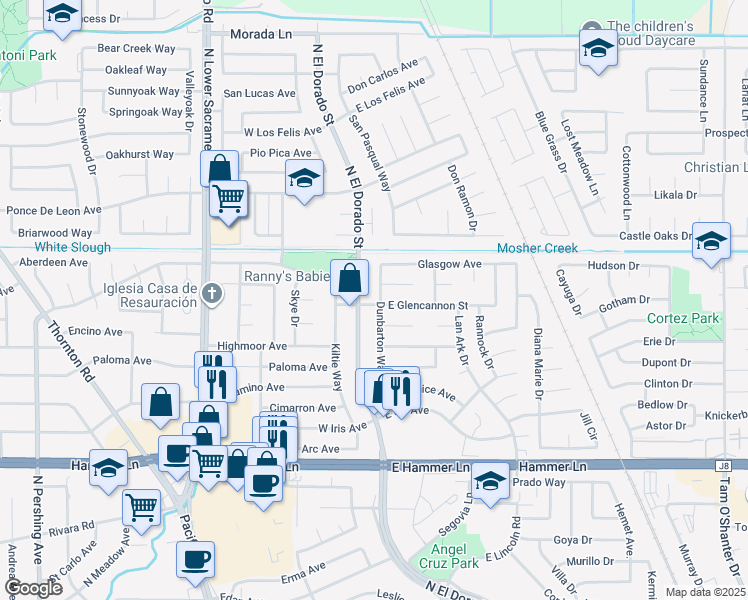748x600 pixels.
Task: Open the restaurant marker east of Dunbarton Way
Action: (x=401, y=388)
